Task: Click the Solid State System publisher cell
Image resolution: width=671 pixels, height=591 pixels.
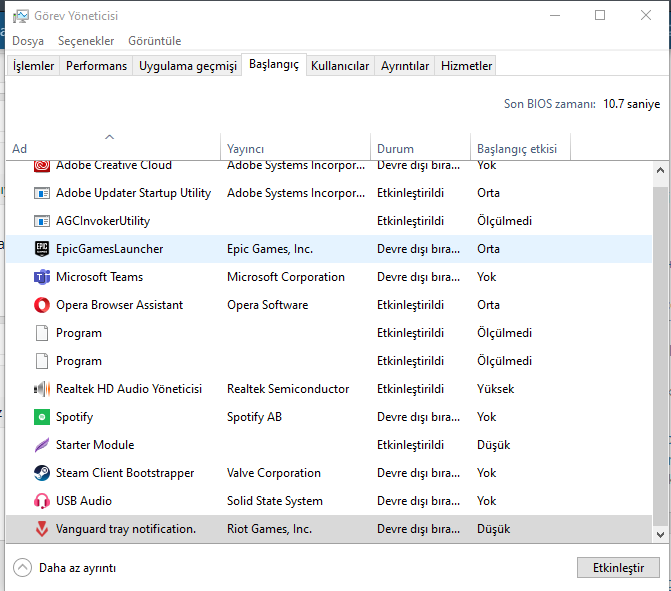Action: tap(275, 501)
